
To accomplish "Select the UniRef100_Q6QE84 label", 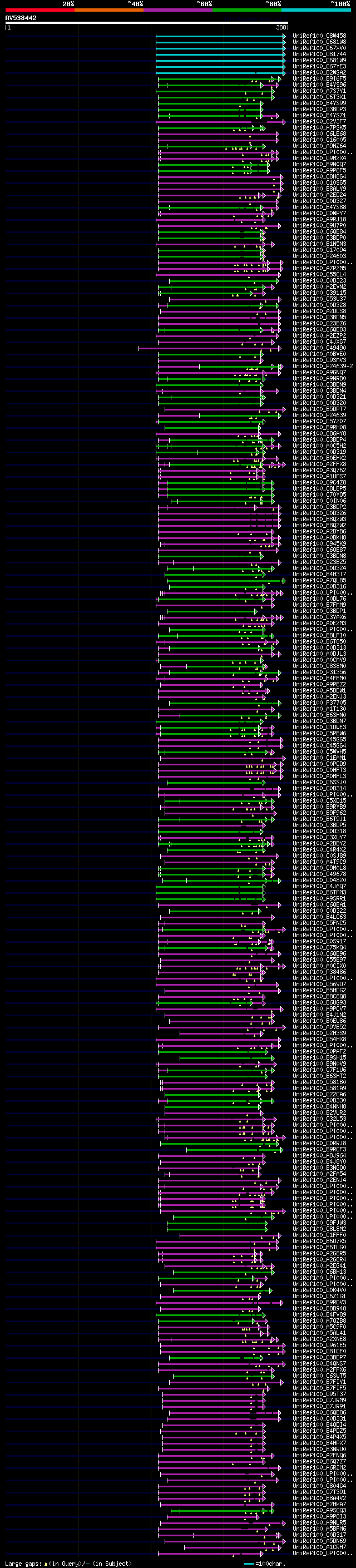I will tap(319, 232).
